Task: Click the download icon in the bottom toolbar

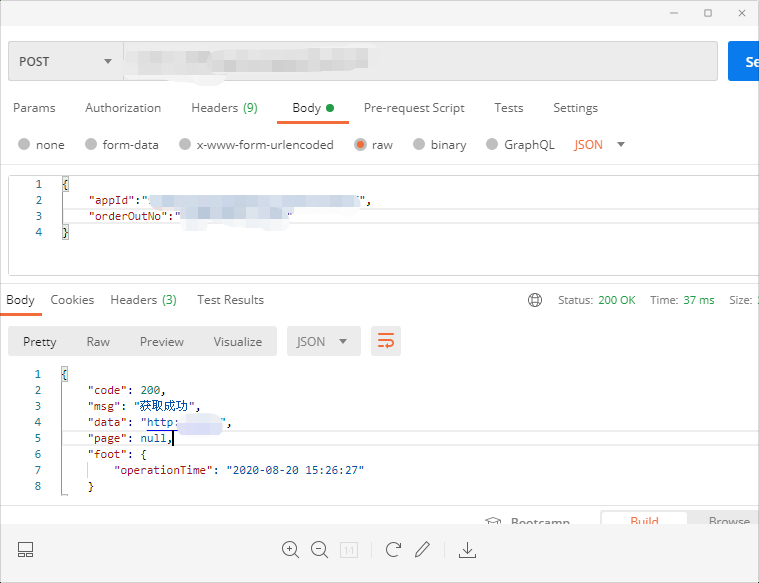Action: pyautogui.click(x=466, y=549)
